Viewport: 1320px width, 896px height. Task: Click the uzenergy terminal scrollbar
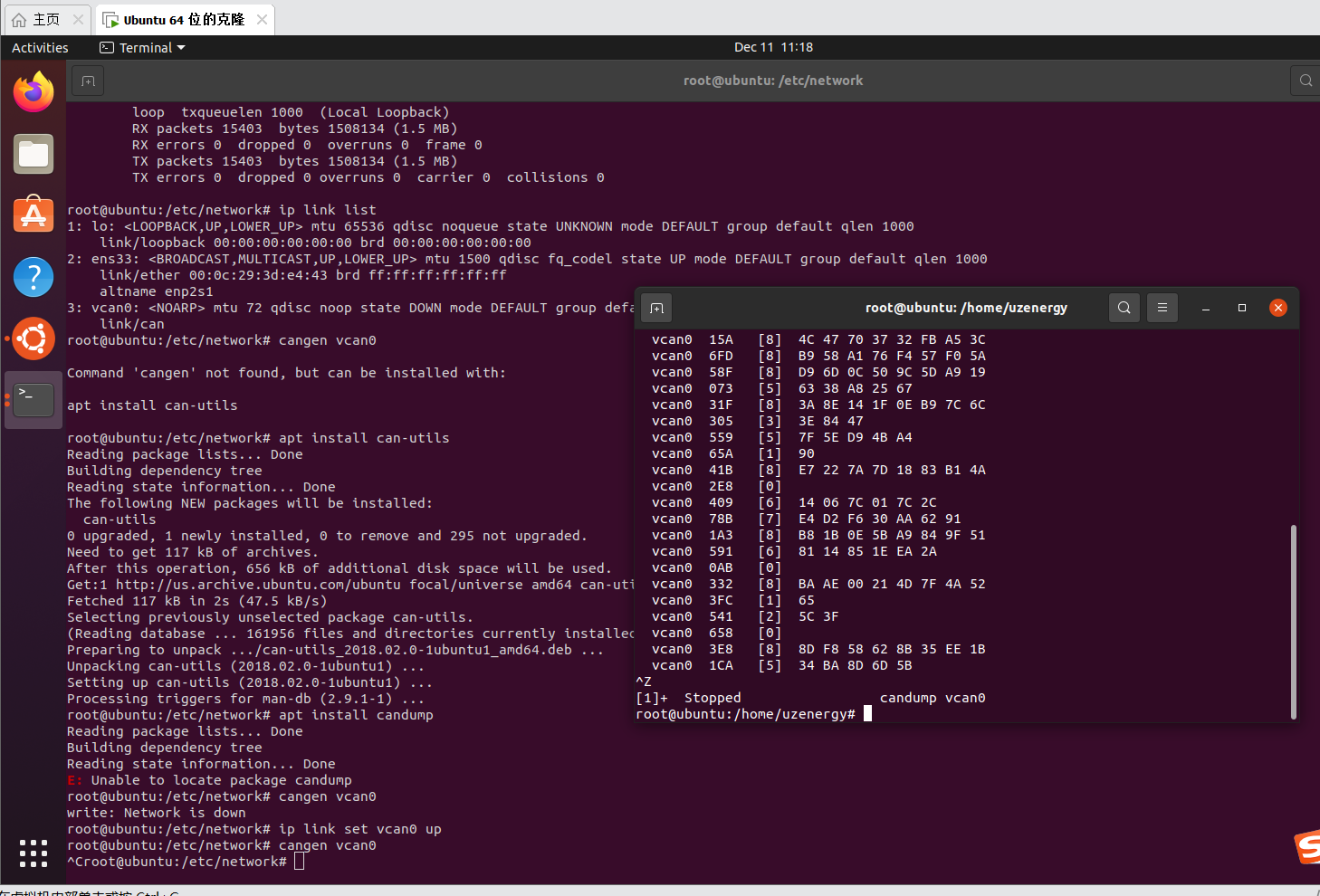[x=1293, y=622]
